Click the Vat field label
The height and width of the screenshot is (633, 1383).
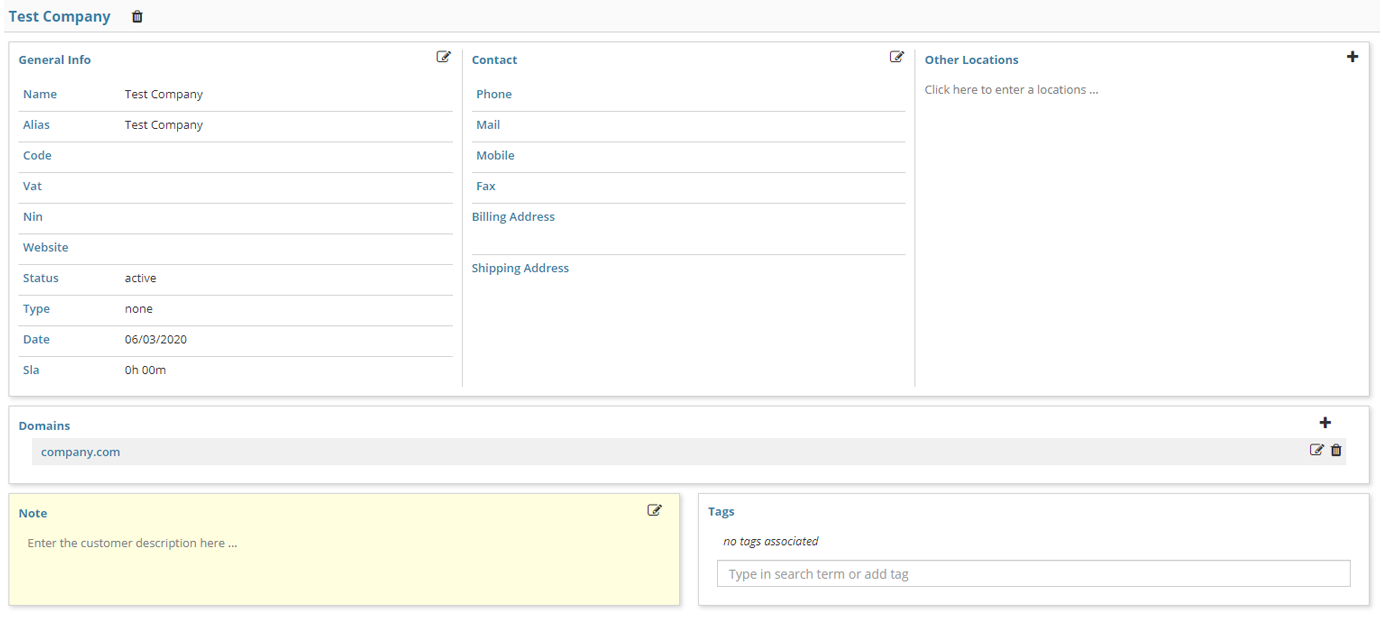click(32, 186)
